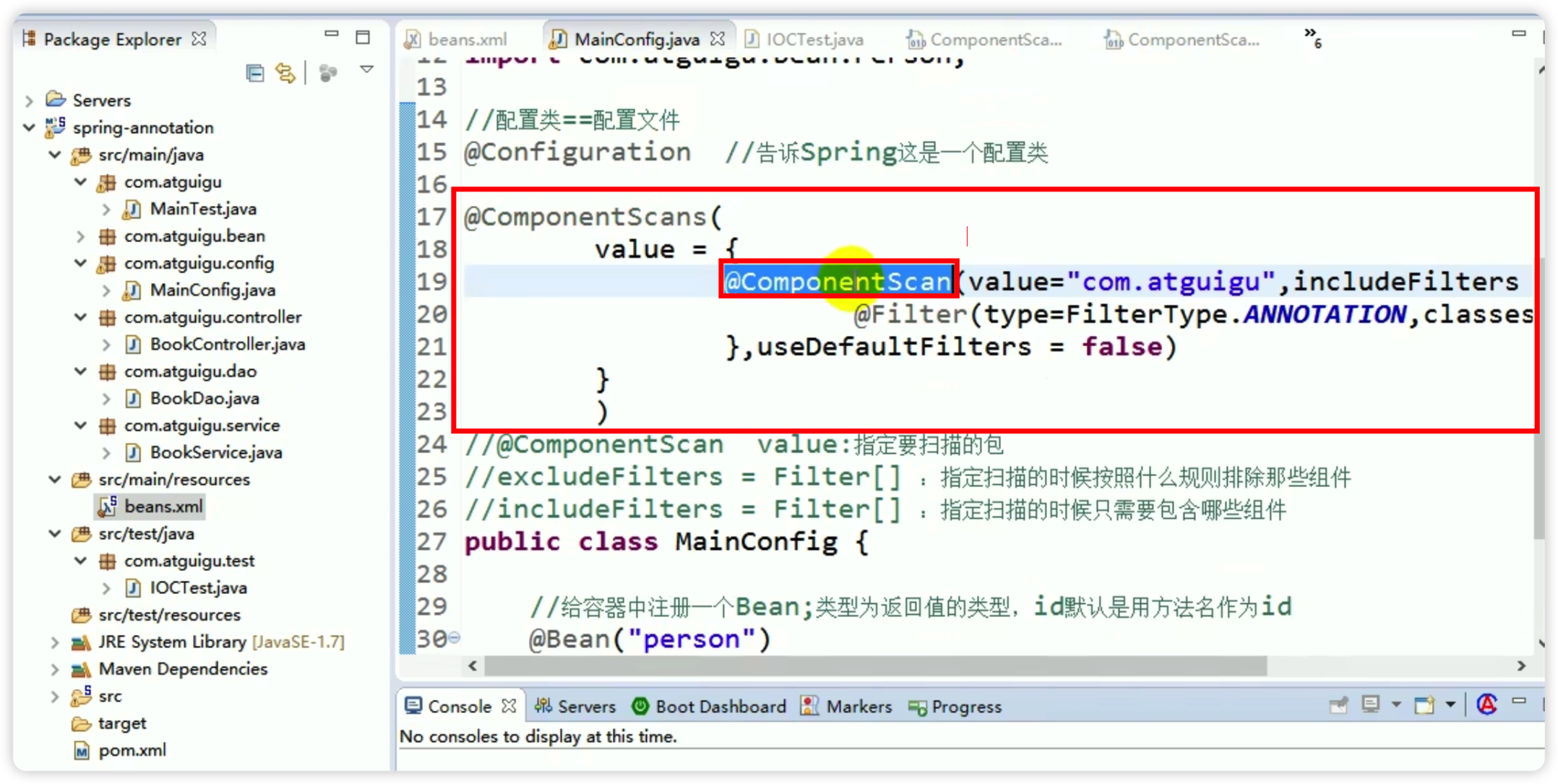Minimize the editor area

click(x=1519, y=33)
